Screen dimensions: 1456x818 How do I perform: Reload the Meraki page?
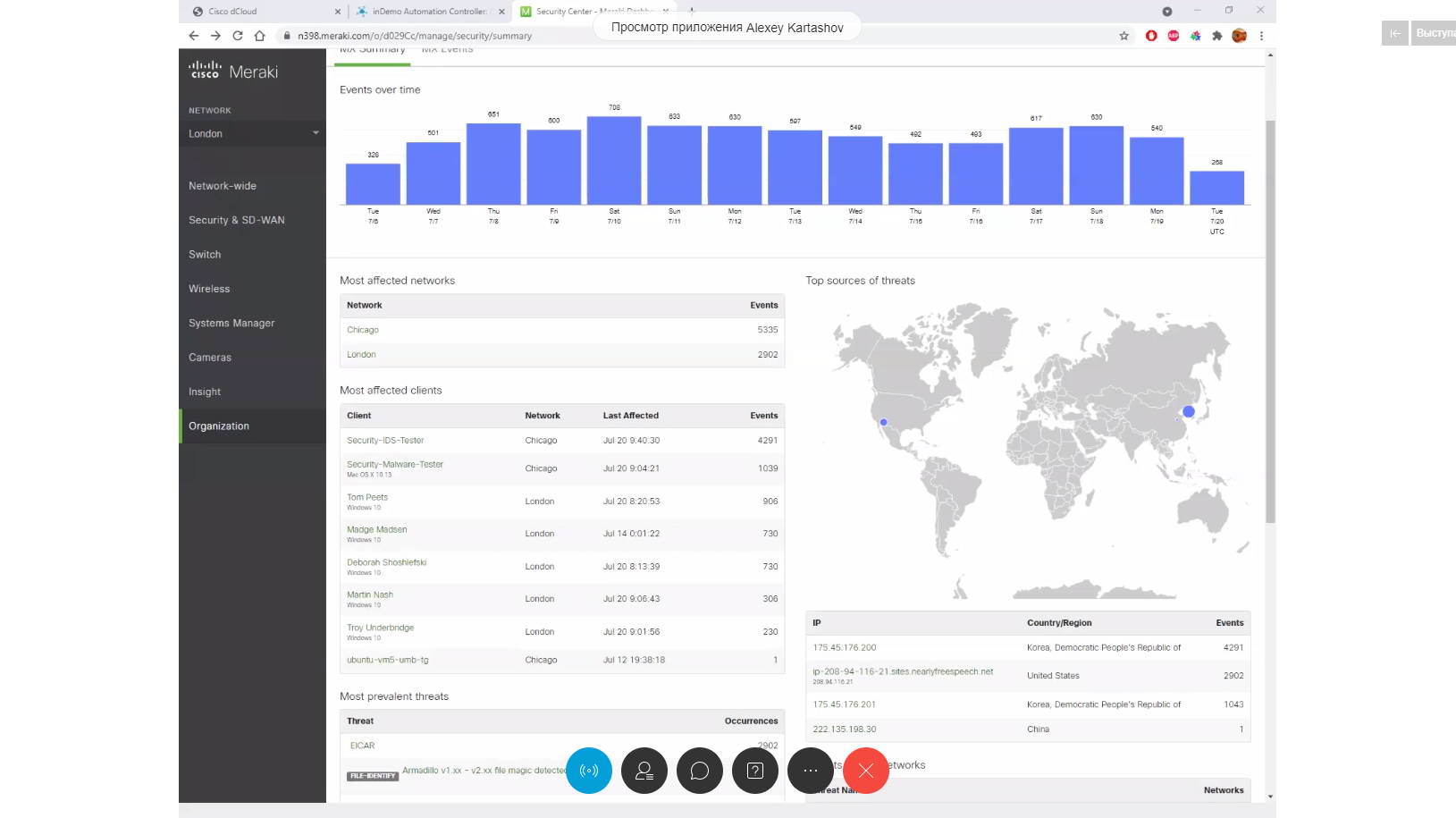[238, 36]
